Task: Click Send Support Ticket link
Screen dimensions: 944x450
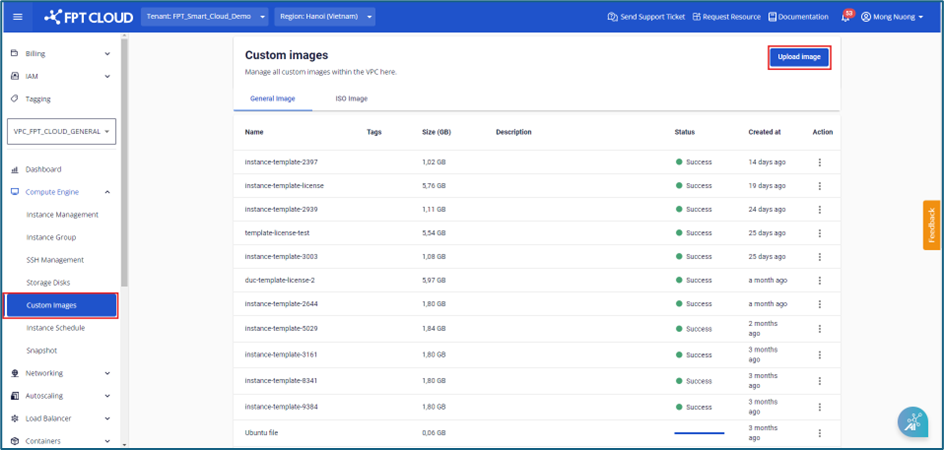Action: click(x=646, y=17)
